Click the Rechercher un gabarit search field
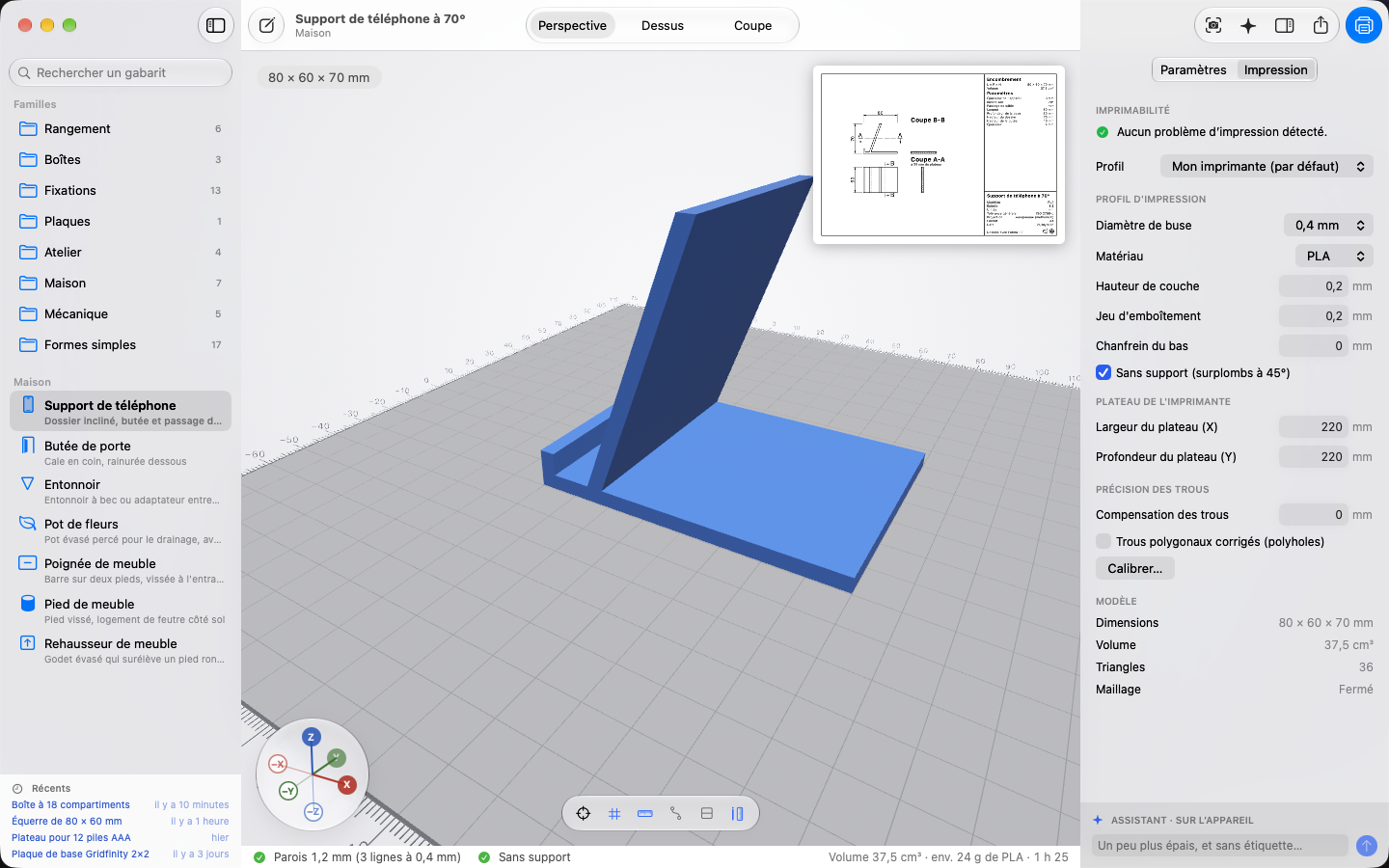The height and width of the screenshot is (868, 1389). [x=121, y=72]
